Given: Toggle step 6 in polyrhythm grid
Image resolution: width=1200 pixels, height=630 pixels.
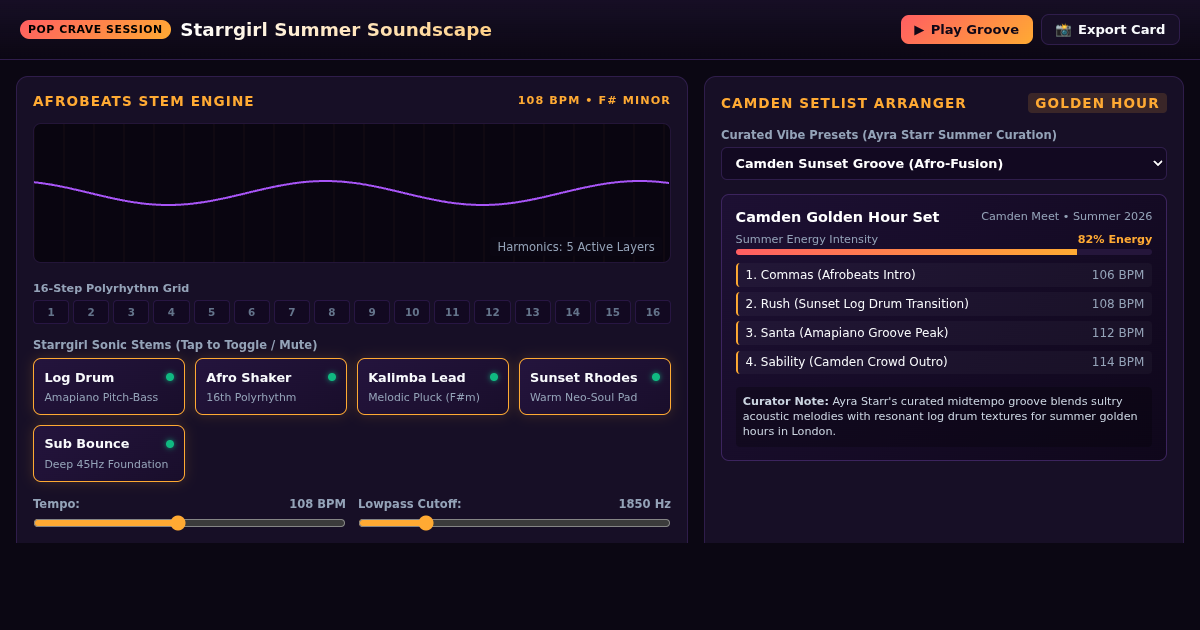Looking at the screenshot, I should (x=251, y=312).
